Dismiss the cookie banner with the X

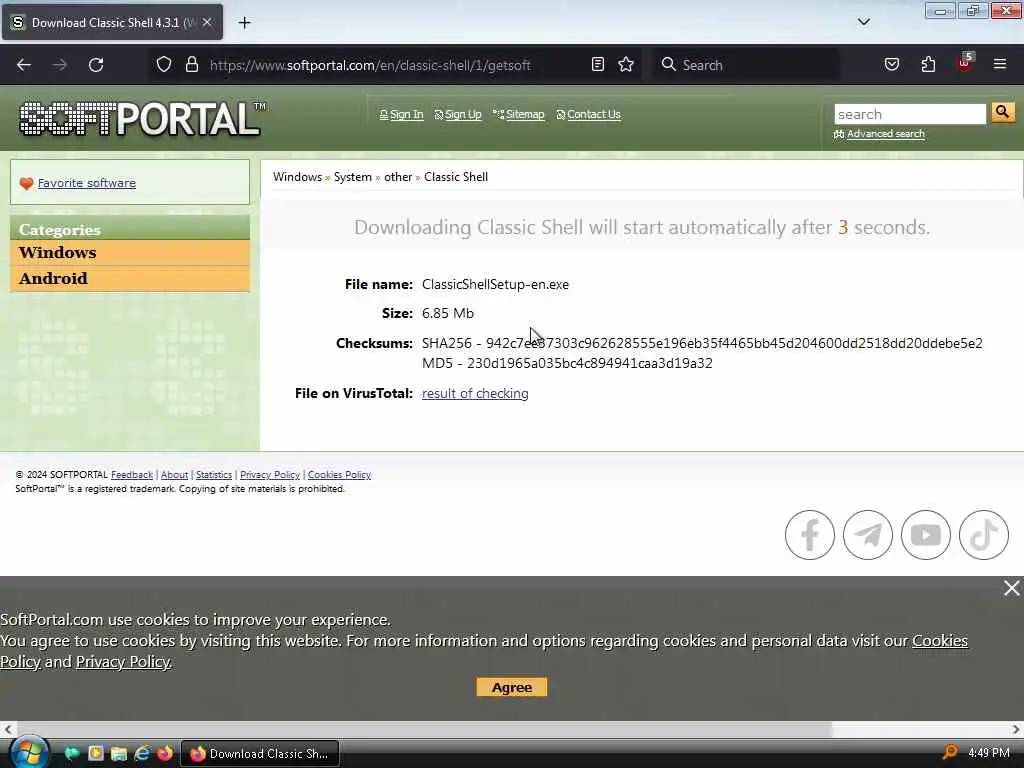coord(1012,588)
